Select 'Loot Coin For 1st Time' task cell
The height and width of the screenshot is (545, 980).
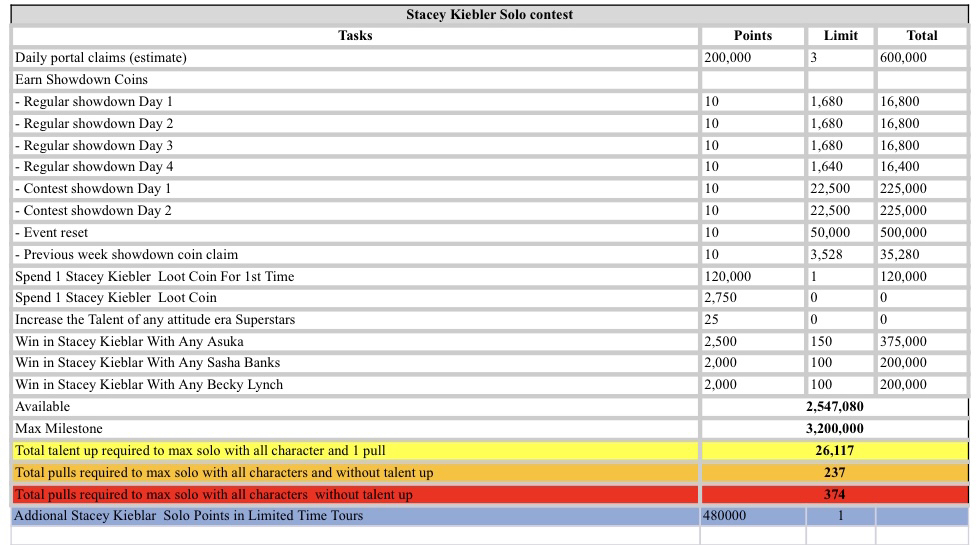355,276
